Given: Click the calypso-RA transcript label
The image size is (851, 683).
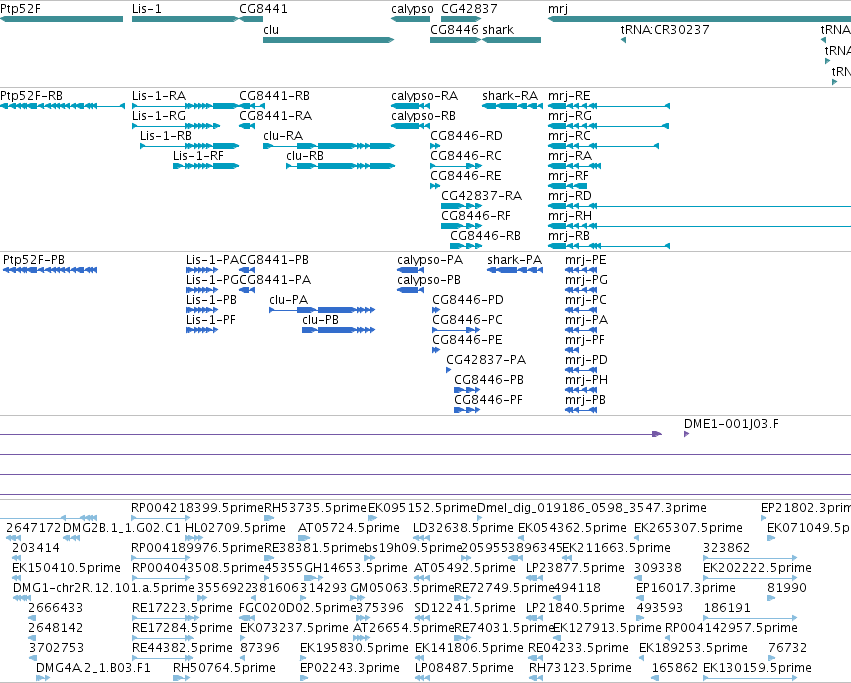Looking at the screenshot, I should tap(424, 96).
